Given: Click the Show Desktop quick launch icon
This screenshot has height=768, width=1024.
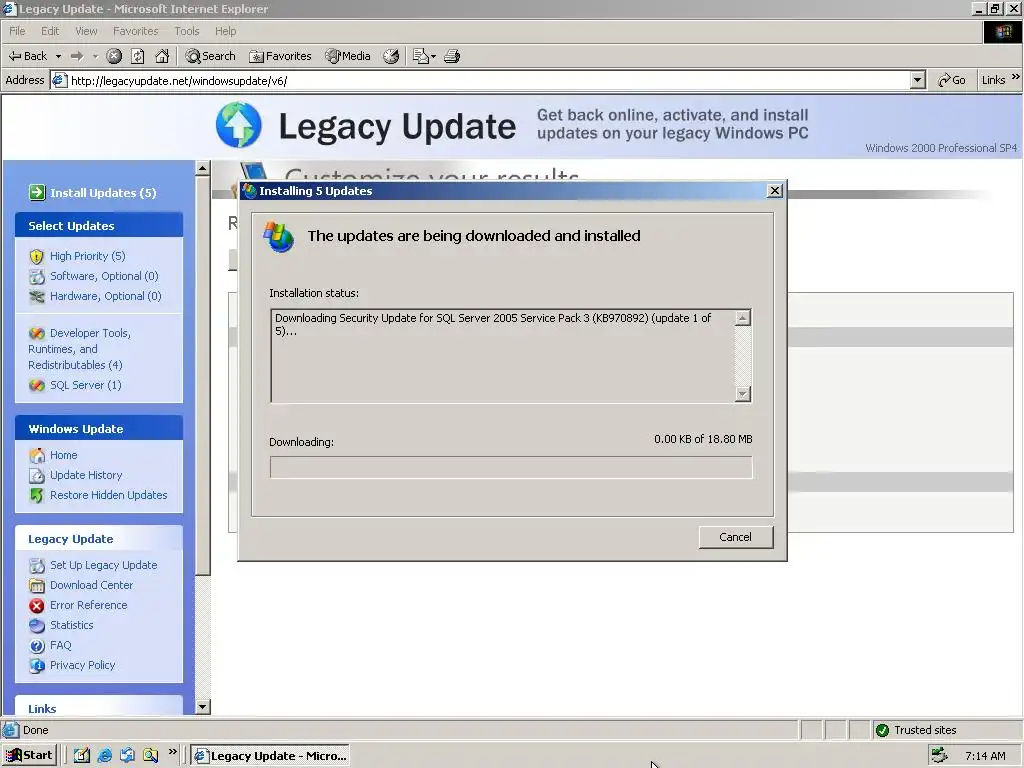Looking at the screenshot, I should 82,756.
